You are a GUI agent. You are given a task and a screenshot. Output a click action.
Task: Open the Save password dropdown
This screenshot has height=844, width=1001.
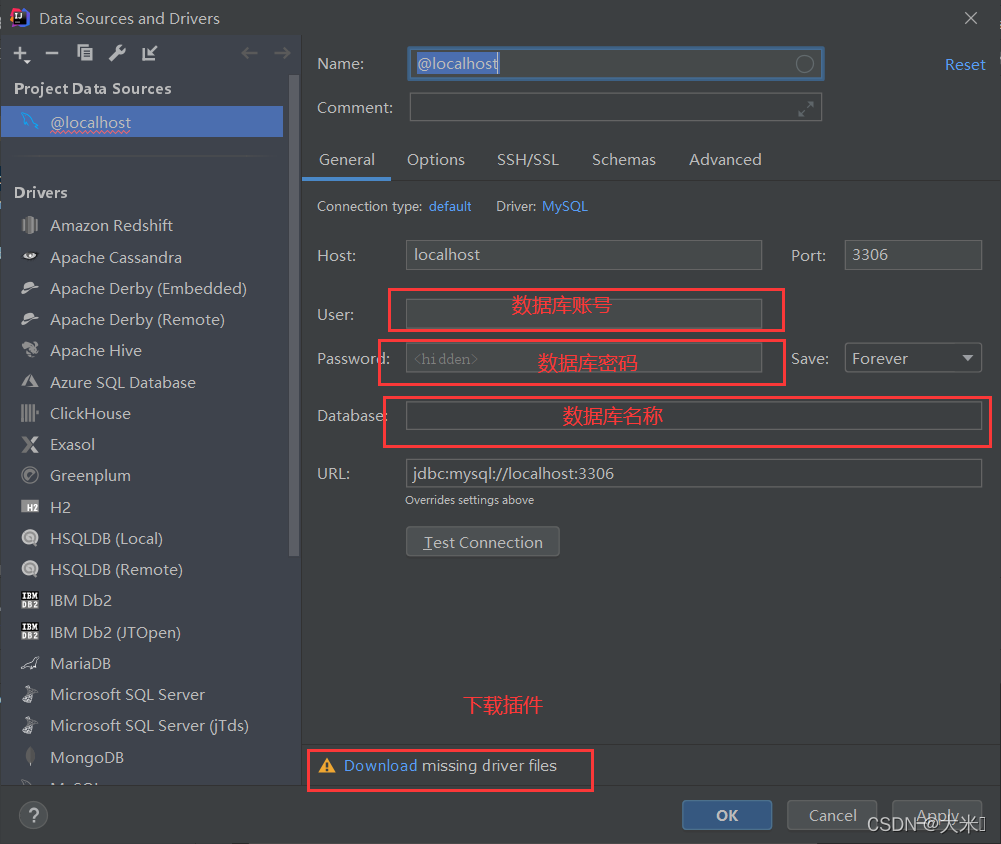(x=913, y=358)
